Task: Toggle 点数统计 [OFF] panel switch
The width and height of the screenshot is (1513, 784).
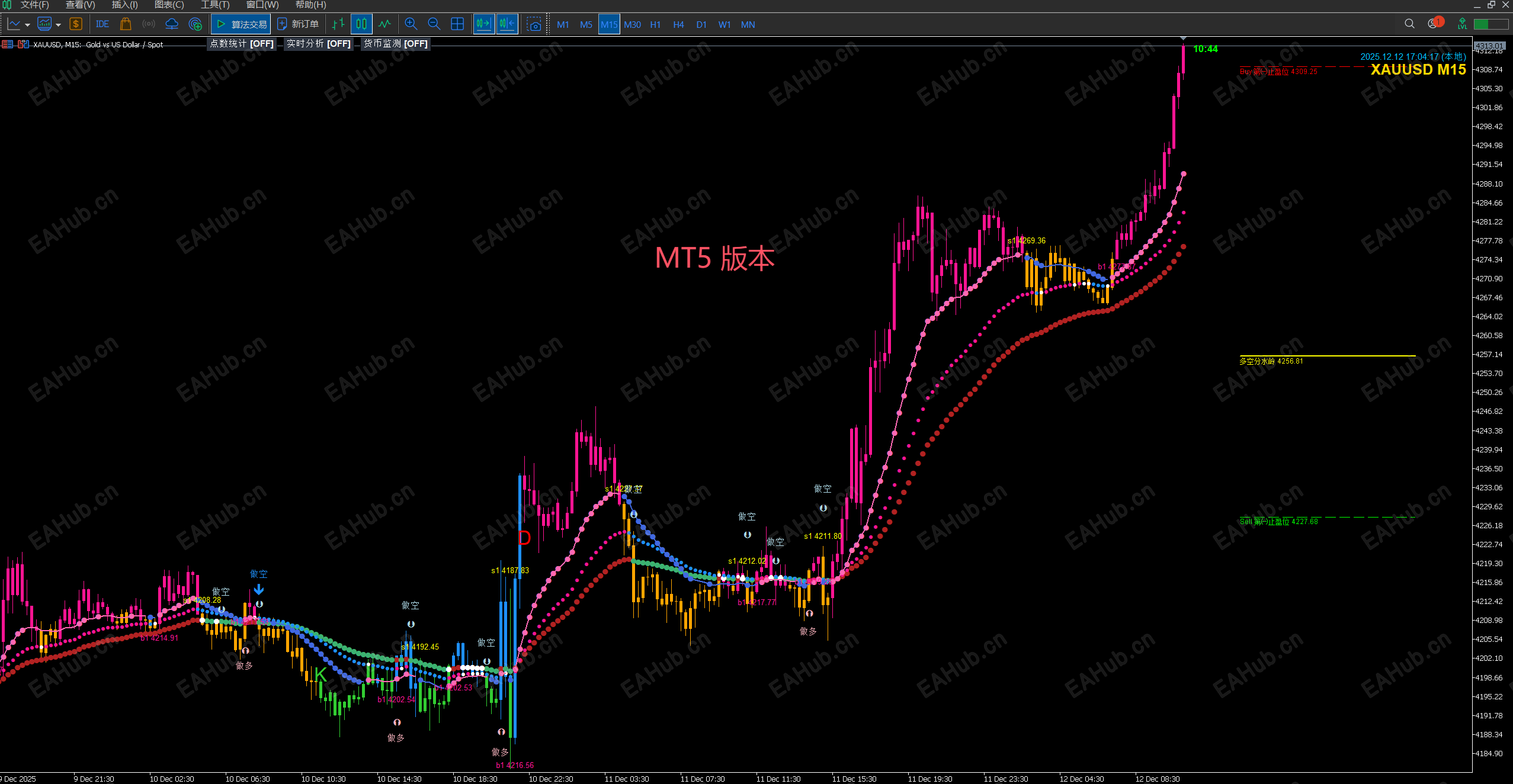Action: click(242, 44)
